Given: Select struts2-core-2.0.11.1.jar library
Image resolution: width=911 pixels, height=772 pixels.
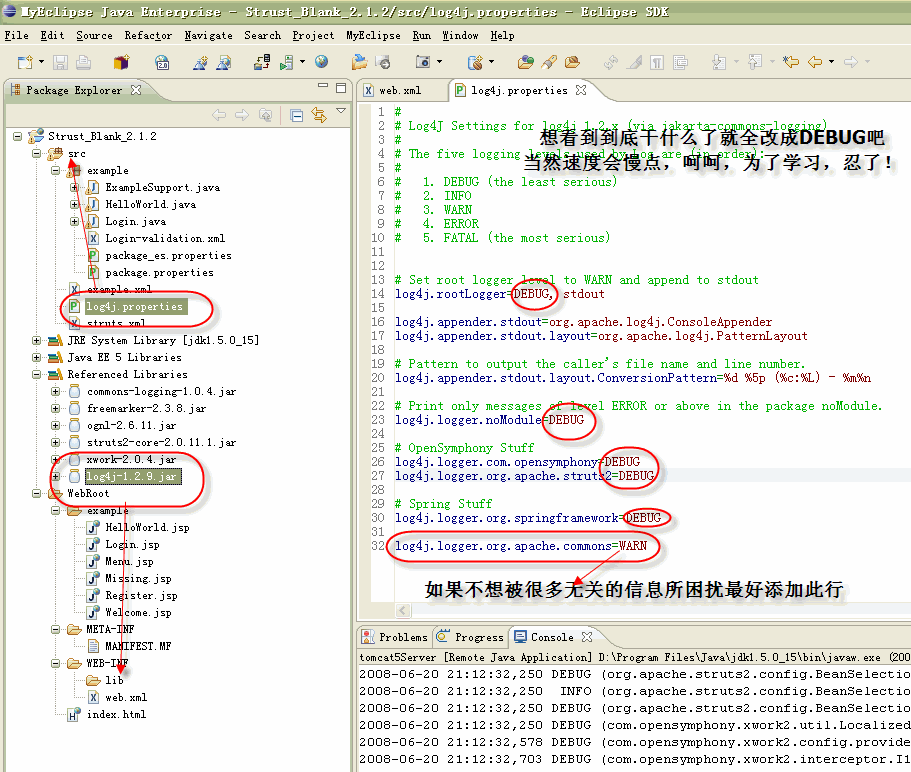Looking at the screenshot, I should click(x=162, y=443).
